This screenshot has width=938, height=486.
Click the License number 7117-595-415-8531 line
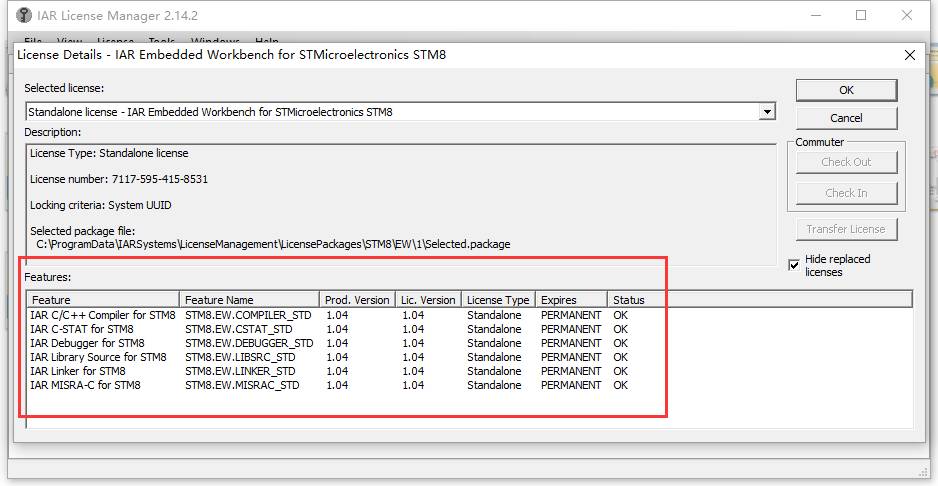119,179
